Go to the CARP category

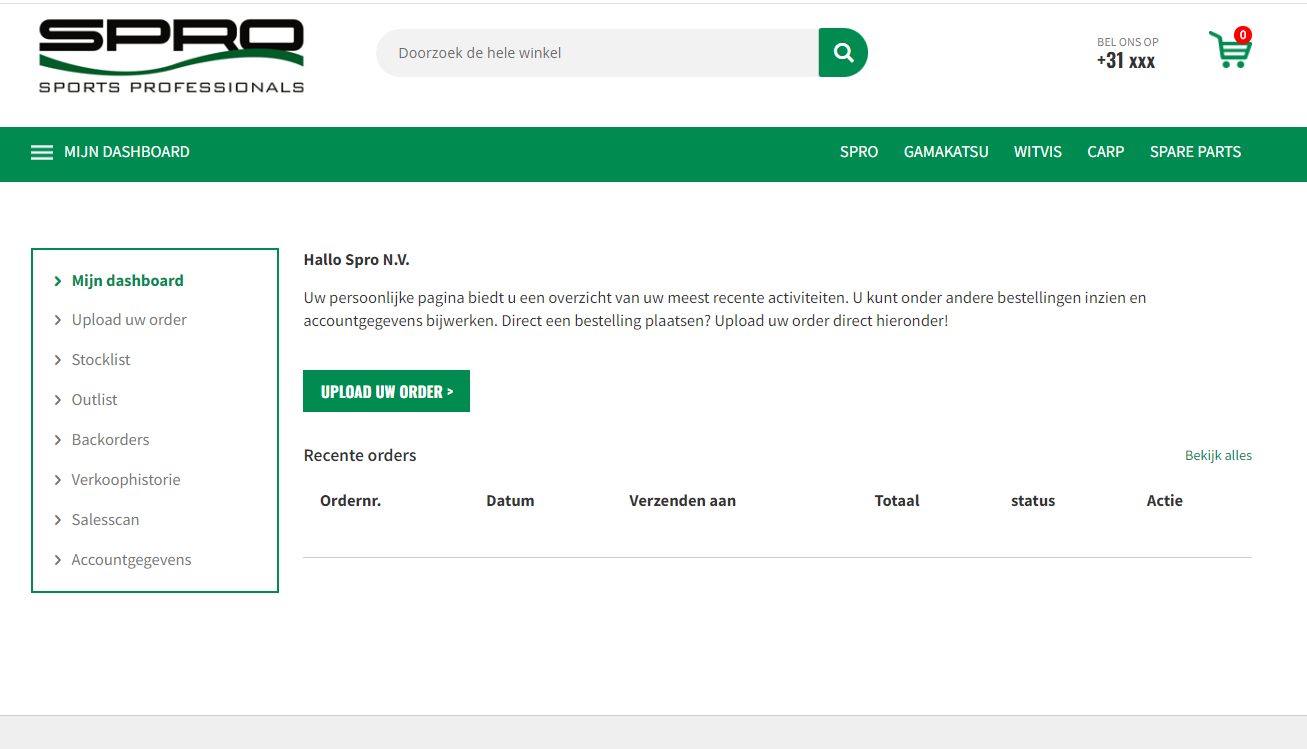pos(1105,152)
